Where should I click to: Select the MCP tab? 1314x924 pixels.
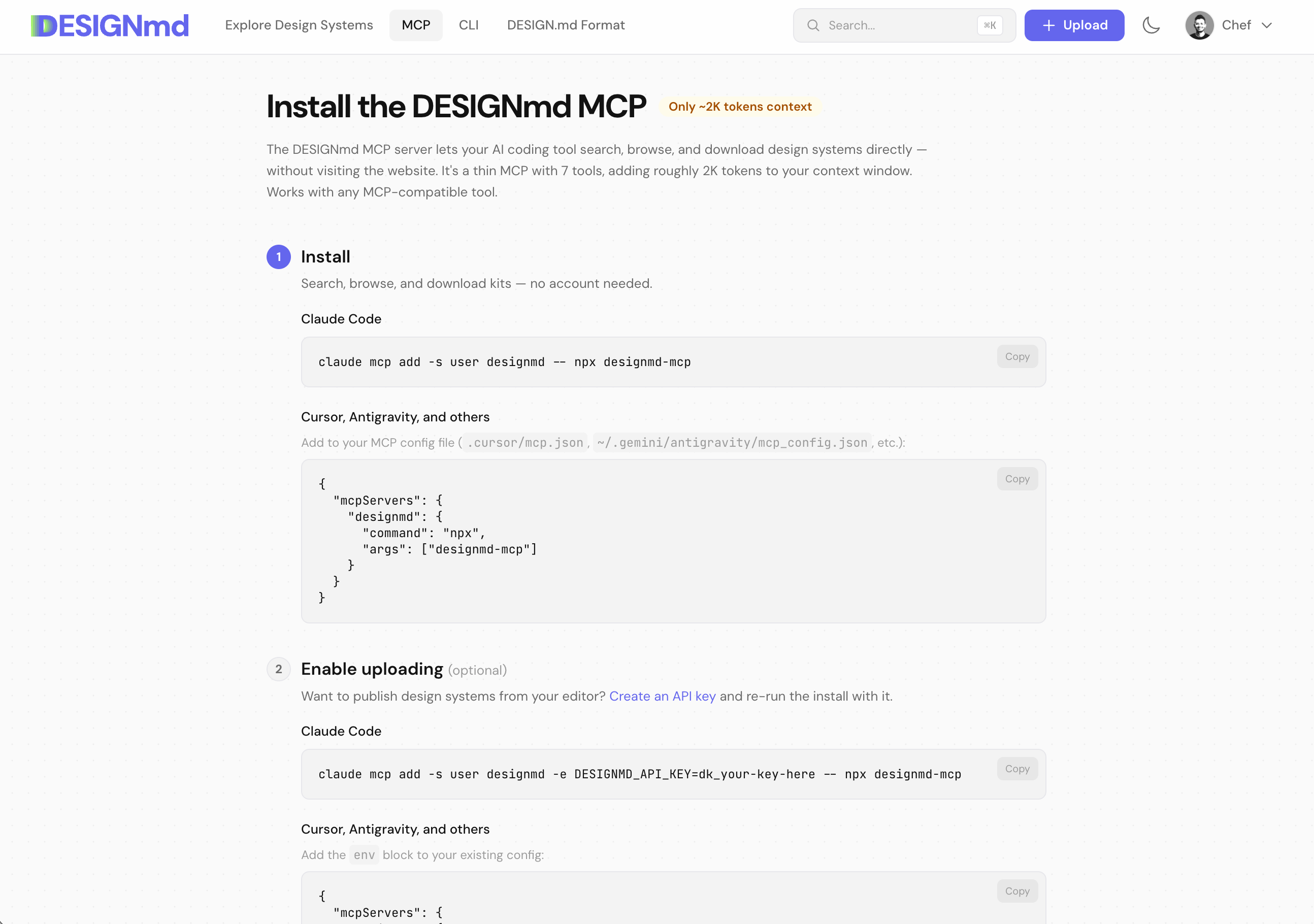(x=416, y=25)
